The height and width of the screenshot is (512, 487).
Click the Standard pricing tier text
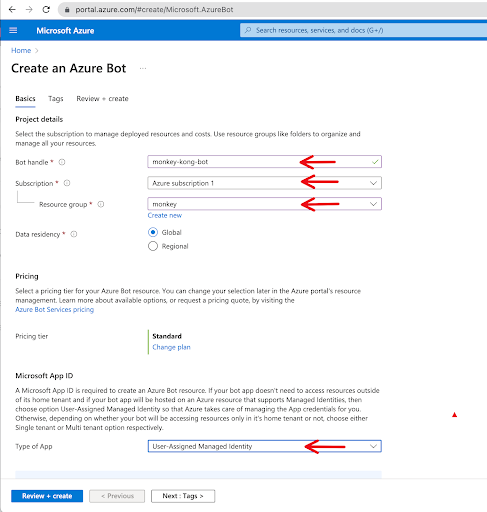click(x=167, y=336)
